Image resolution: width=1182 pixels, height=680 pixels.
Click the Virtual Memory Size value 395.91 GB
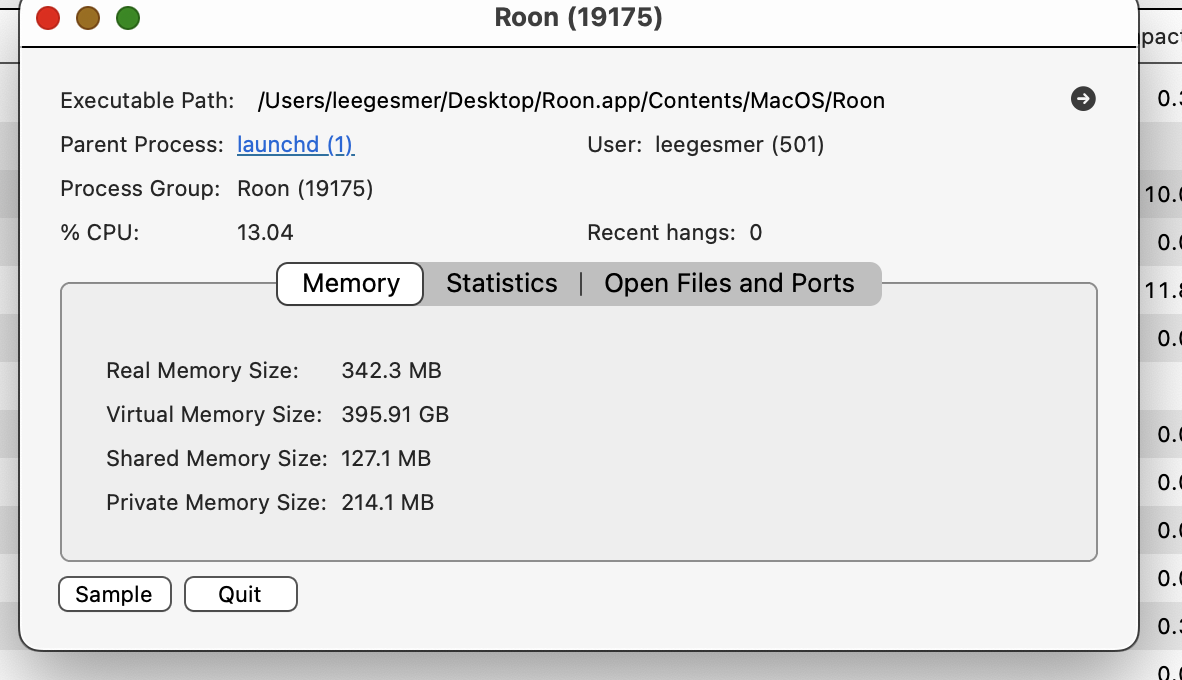[x=395, y=415]
